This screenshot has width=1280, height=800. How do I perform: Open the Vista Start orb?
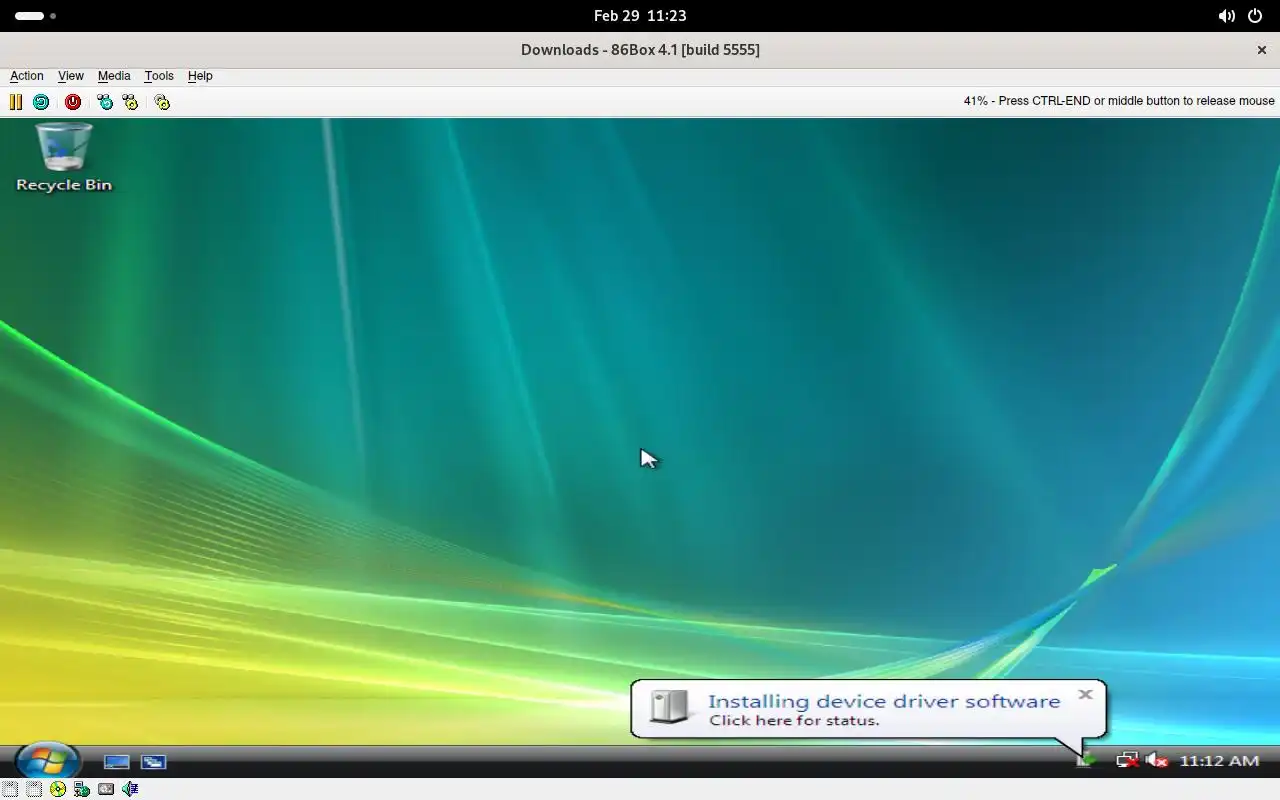47,761
